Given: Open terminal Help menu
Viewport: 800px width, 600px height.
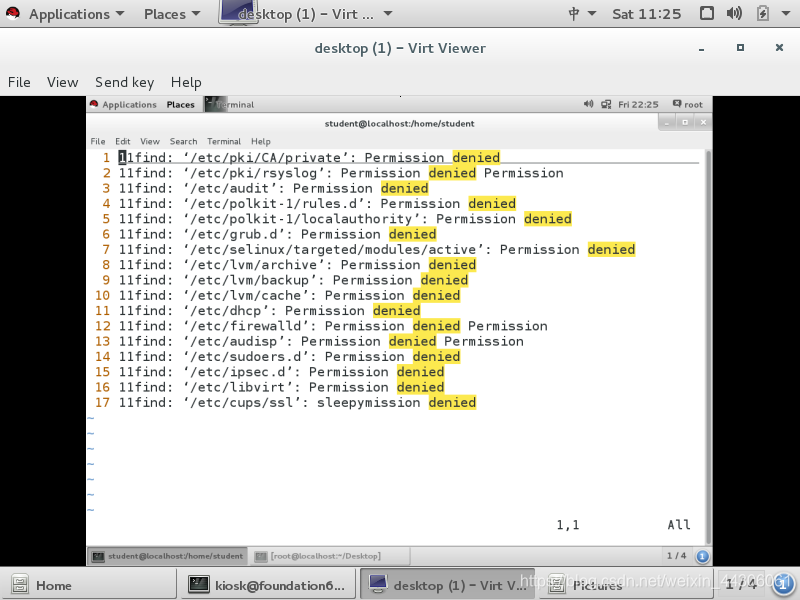Looking at the screenshot, I should [x=261, y=141].
